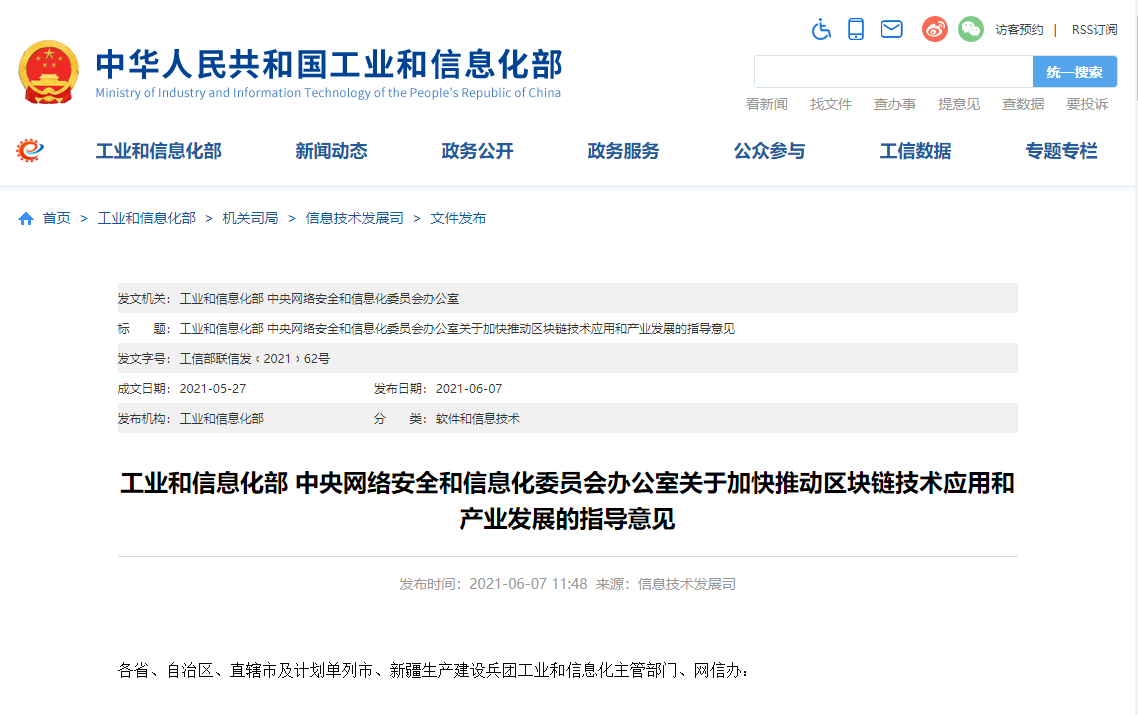Click the home icon in breadcrumb
The image size is (1138, 715).
point(26,218)
